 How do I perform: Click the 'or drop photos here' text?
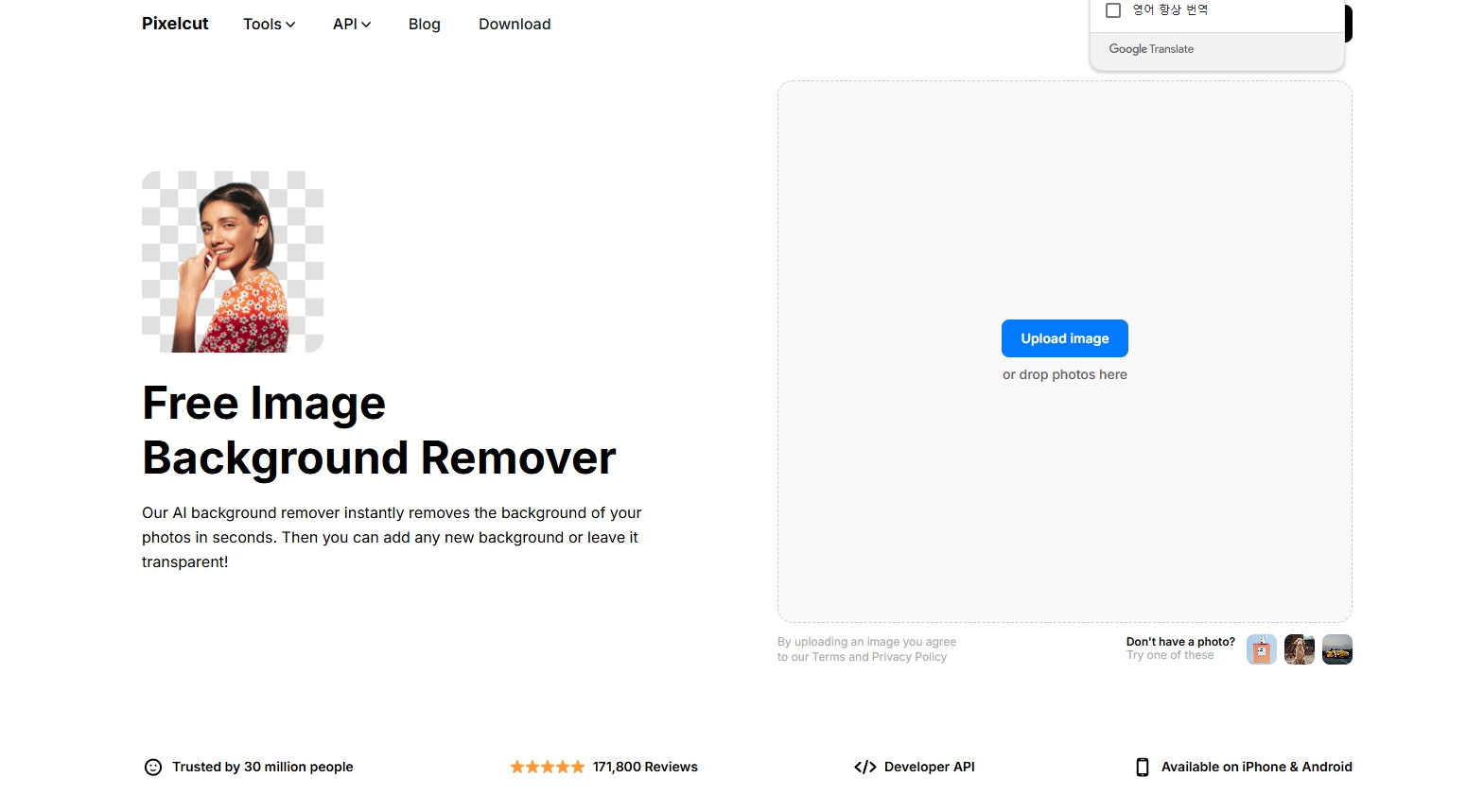tap(1065, 374)
